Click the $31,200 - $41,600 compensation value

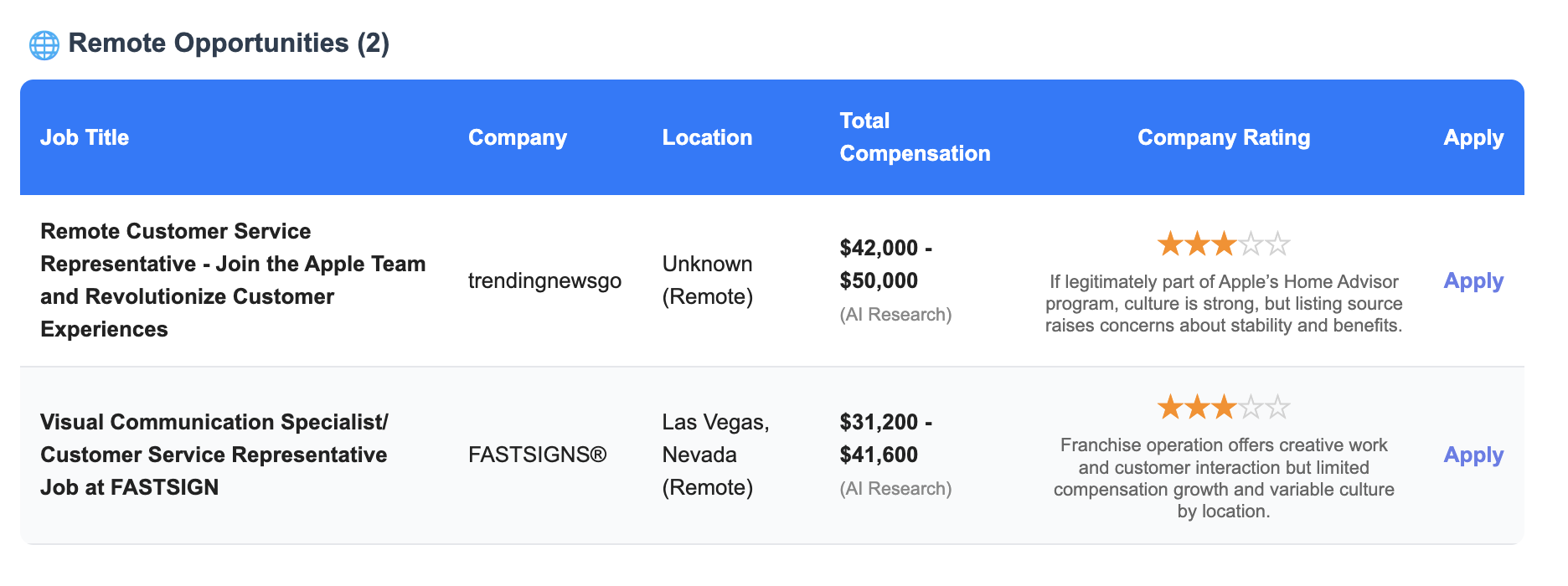(x=886, y=438)
